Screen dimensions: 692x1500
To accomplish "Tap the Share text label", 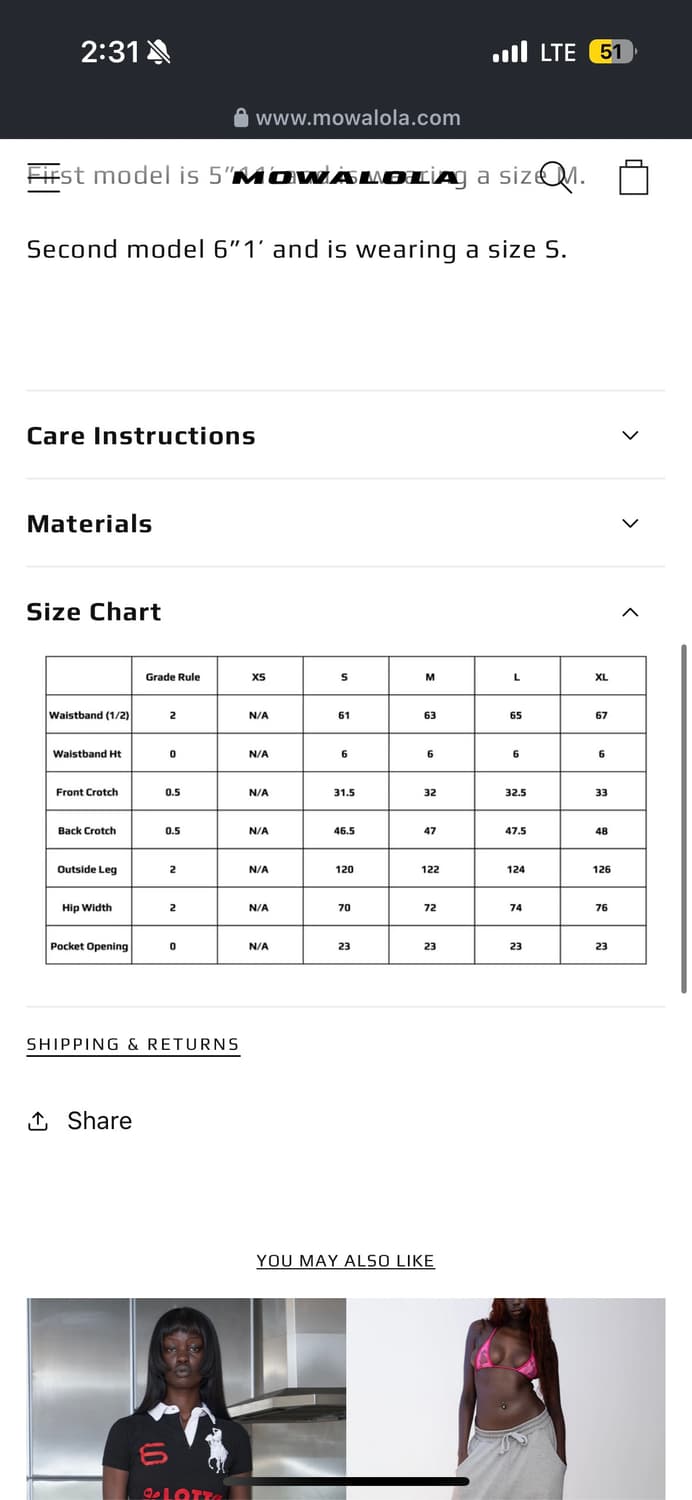I will (x=99, y=1121).
